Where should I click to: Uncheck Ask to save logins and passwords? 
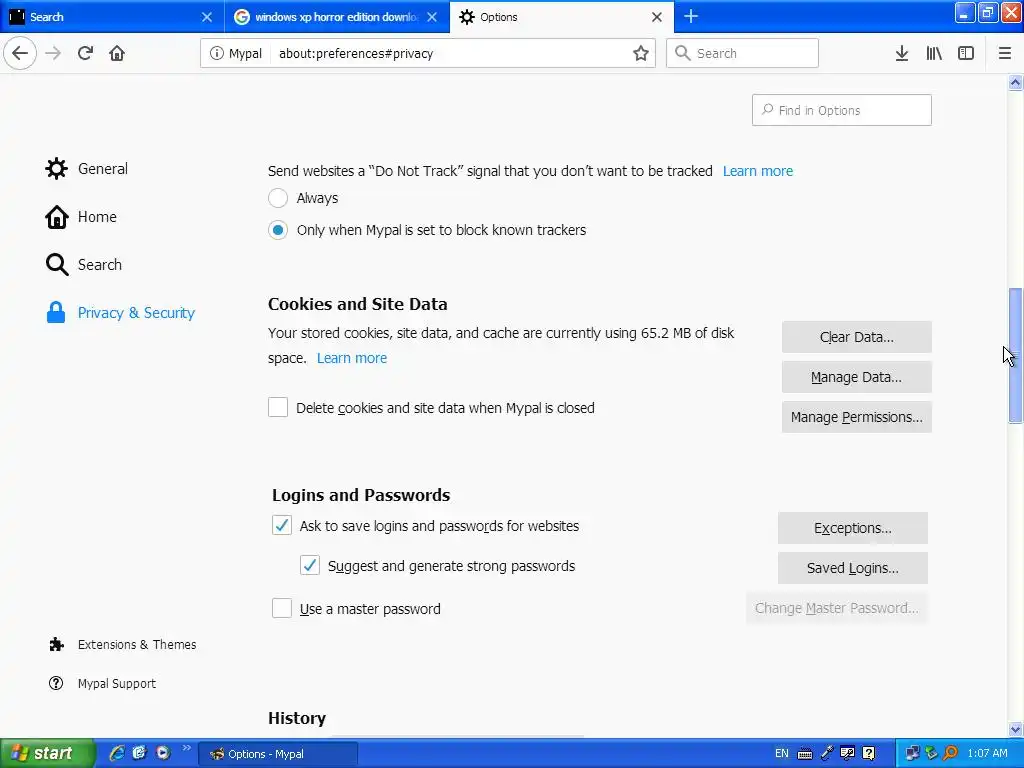pyautogui.click(x=281, y=526)
